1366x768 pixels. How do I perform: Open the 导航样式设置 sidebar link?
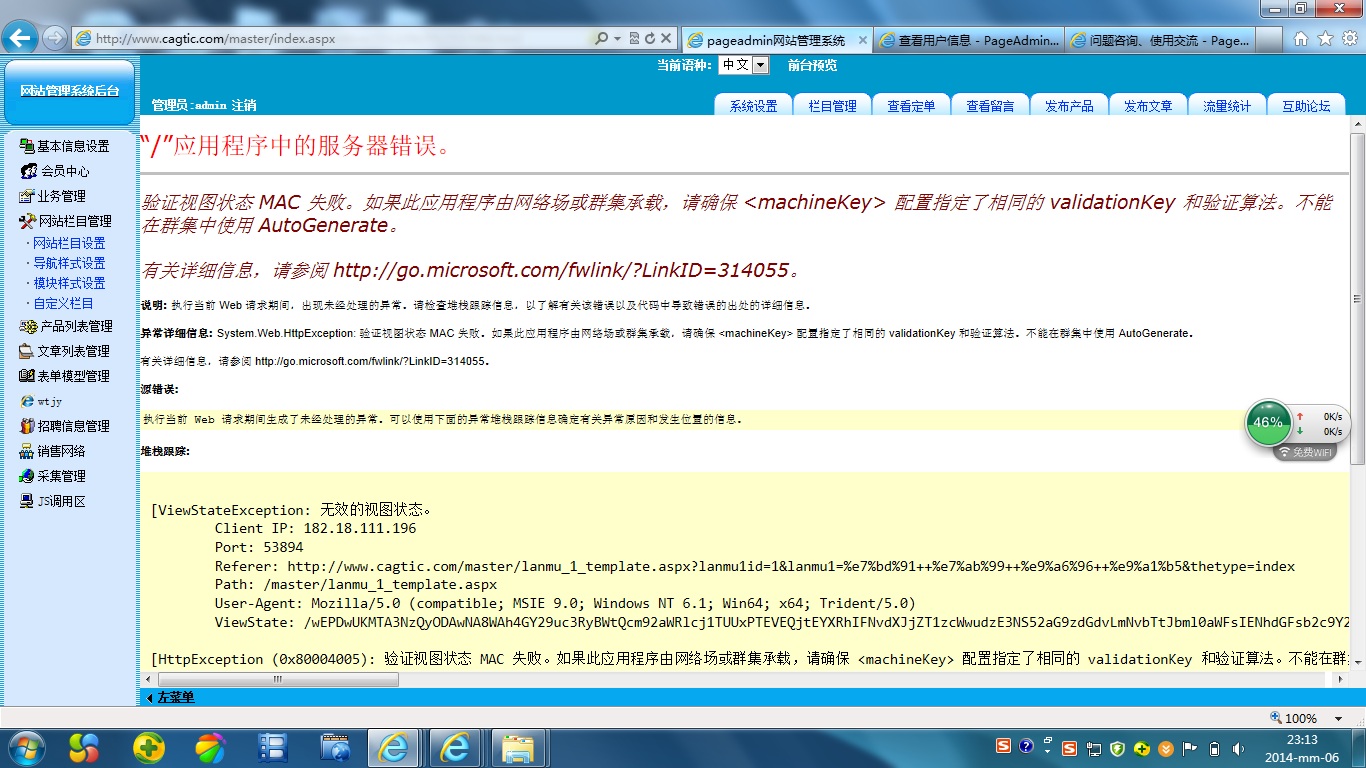point(69,263)
